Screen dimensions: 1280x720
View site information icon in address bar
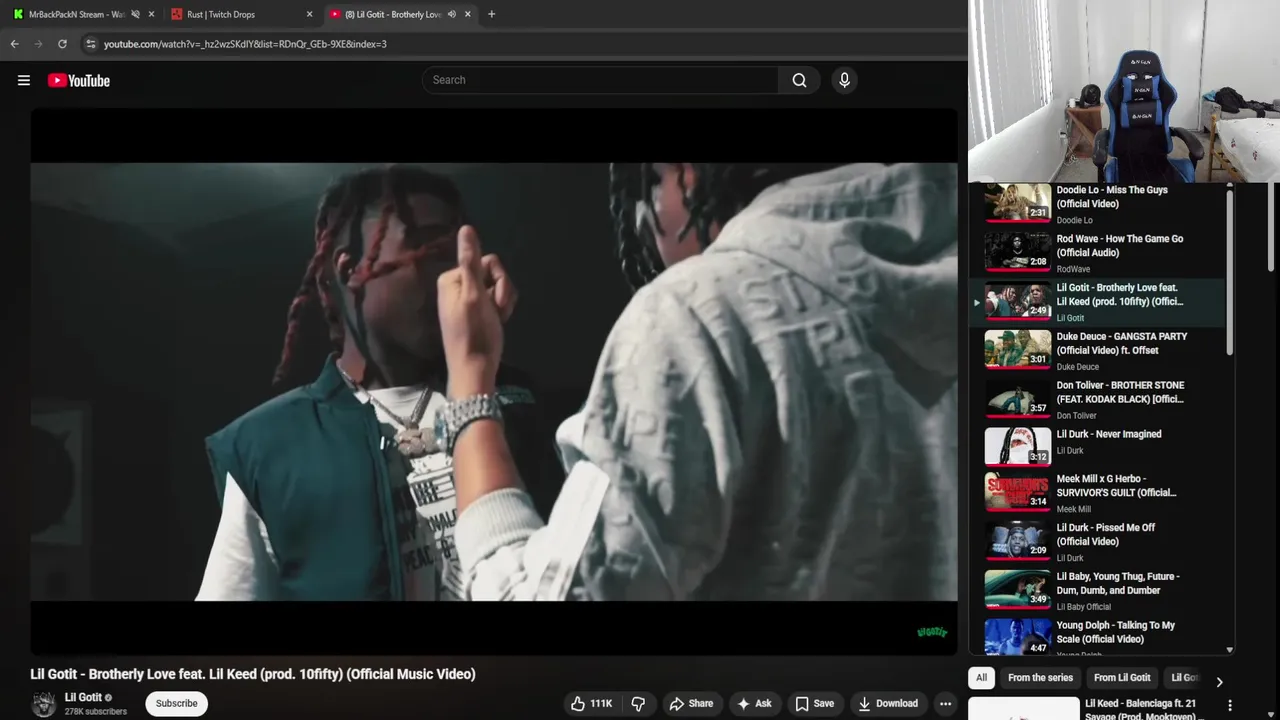pos(90,44)
